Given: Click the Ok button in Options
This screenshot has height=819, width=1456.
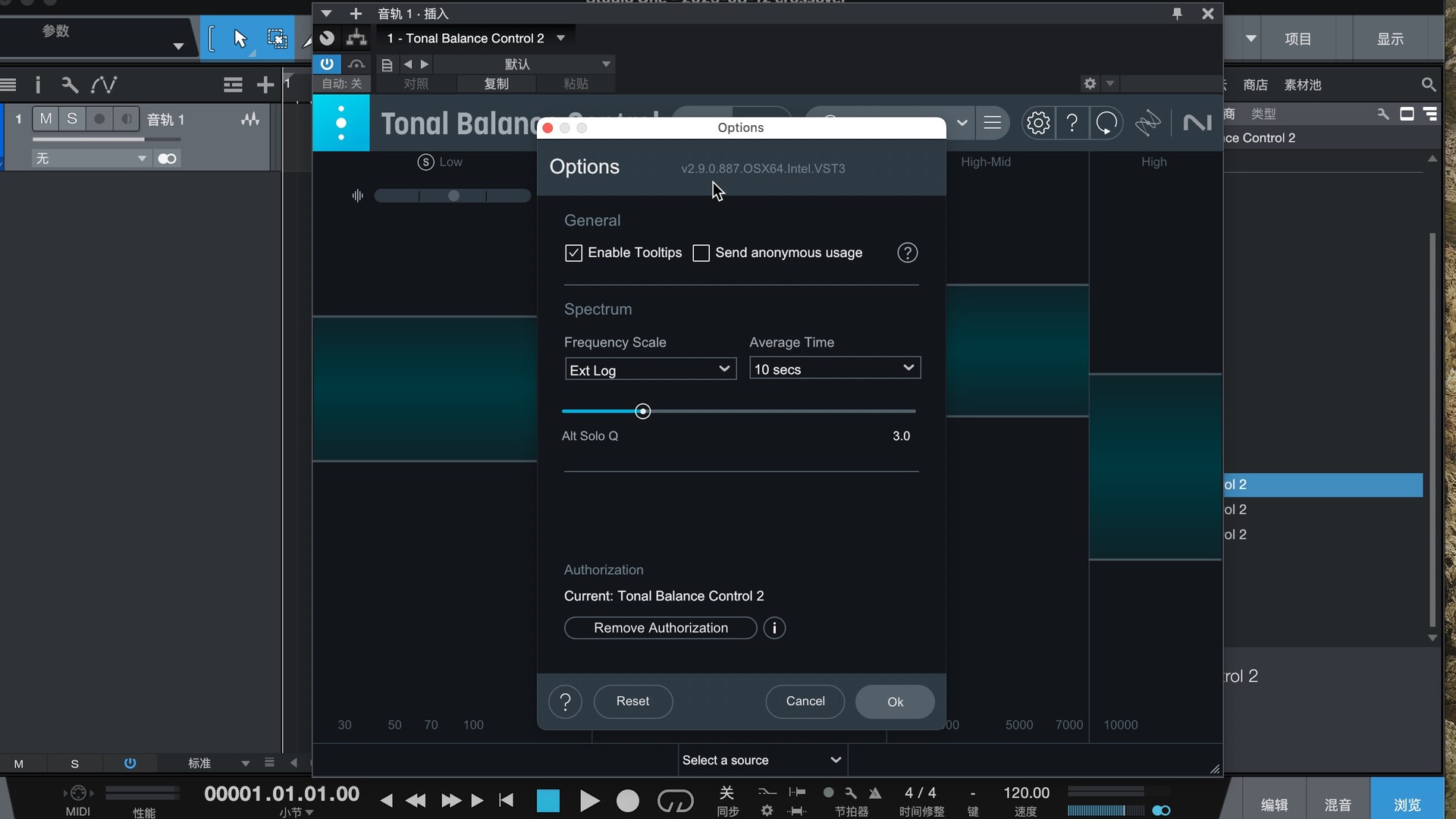Looking at the screenshot, I should 895,701.
